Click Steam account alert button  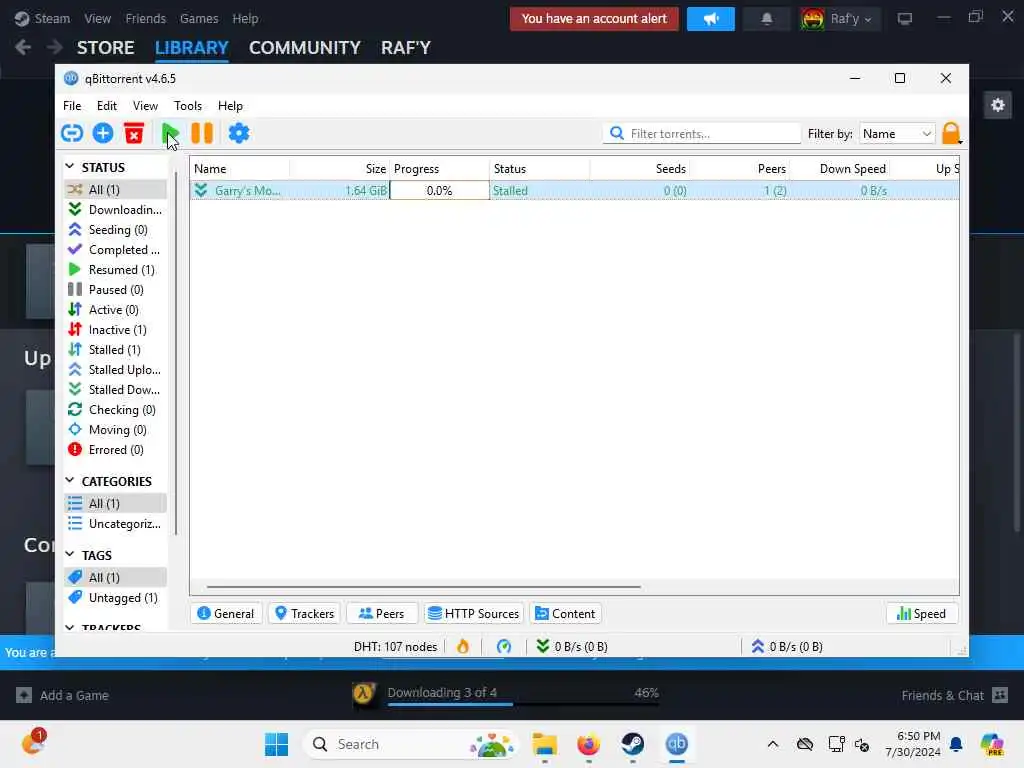(x=594, y=19)
